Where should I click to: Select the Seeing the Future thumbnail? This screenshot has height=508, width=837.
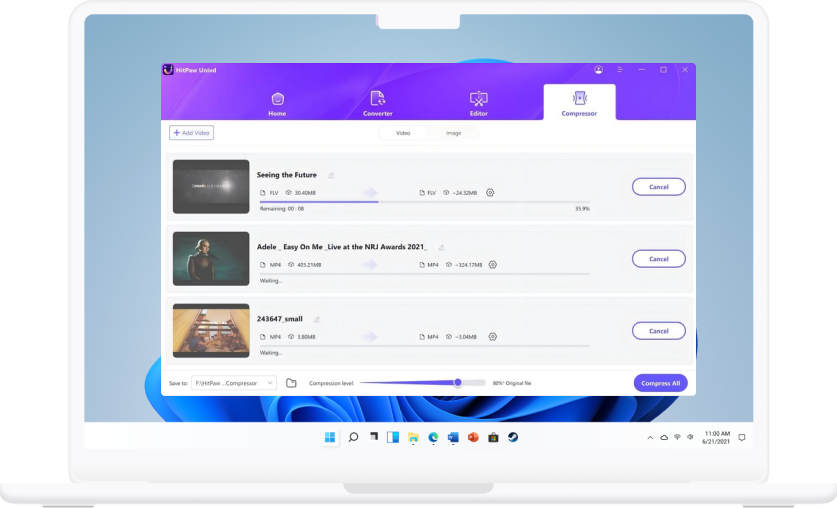point(211,187)
